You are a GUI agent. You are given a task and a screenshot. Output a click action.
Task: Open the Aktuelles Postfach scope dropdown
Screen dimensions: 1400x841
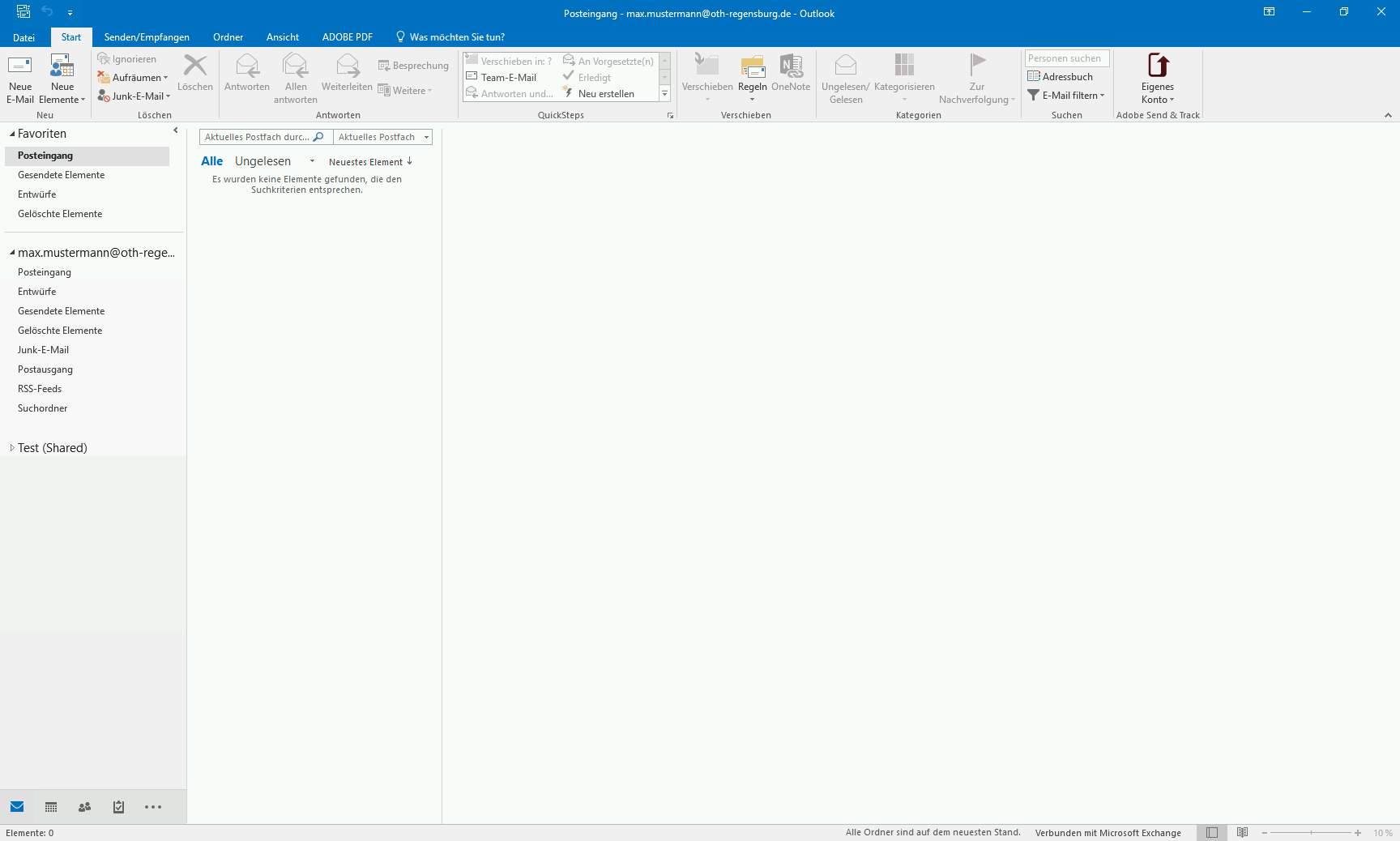tap(383, 137)
